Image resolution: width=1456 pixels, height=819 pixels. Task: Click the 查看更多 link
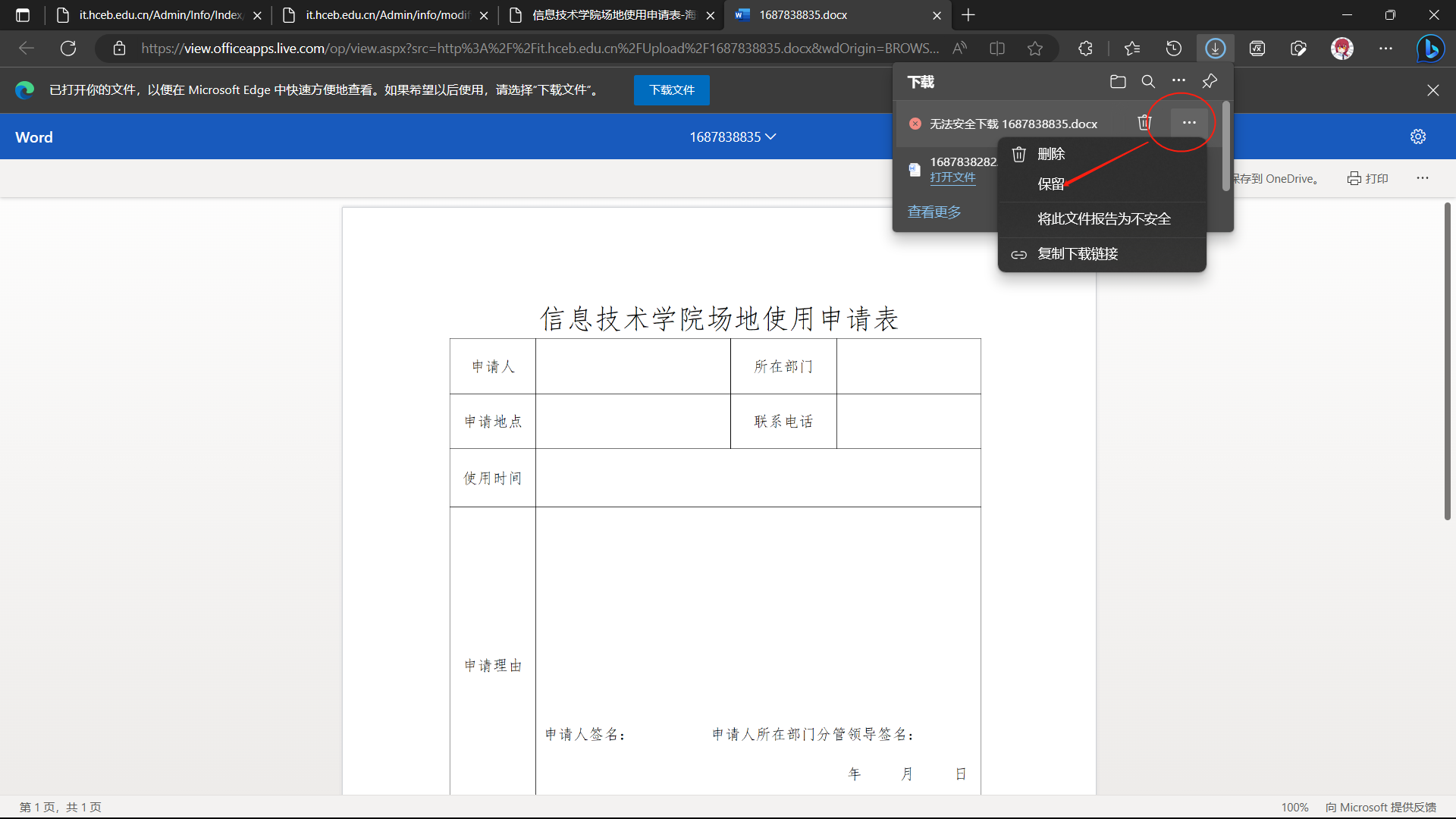pos(934,212)
